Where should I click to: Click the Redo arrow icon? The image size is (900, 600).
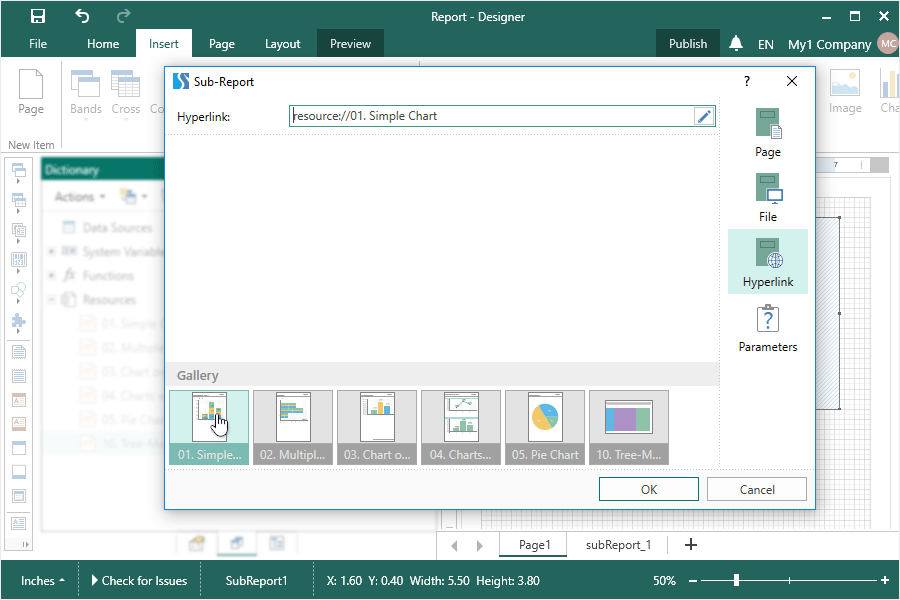coord(123,16)
